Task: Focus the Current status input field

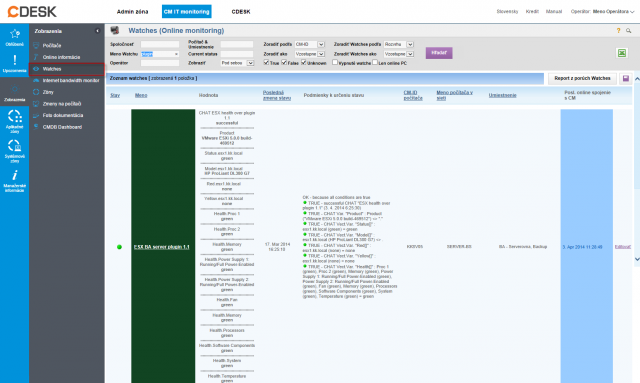Action: coord(237,54)
